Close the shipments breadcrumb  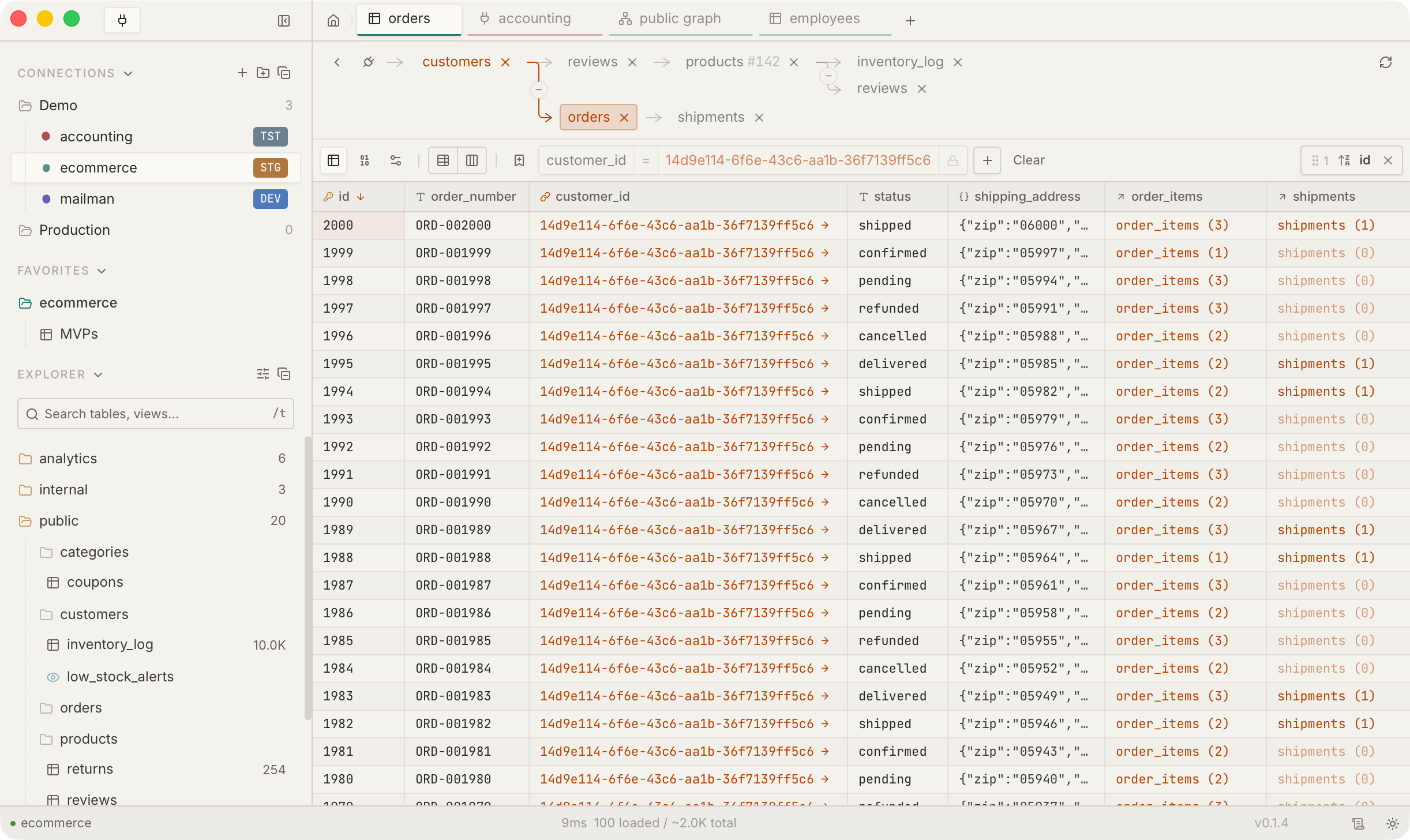[x=759, y=117]
